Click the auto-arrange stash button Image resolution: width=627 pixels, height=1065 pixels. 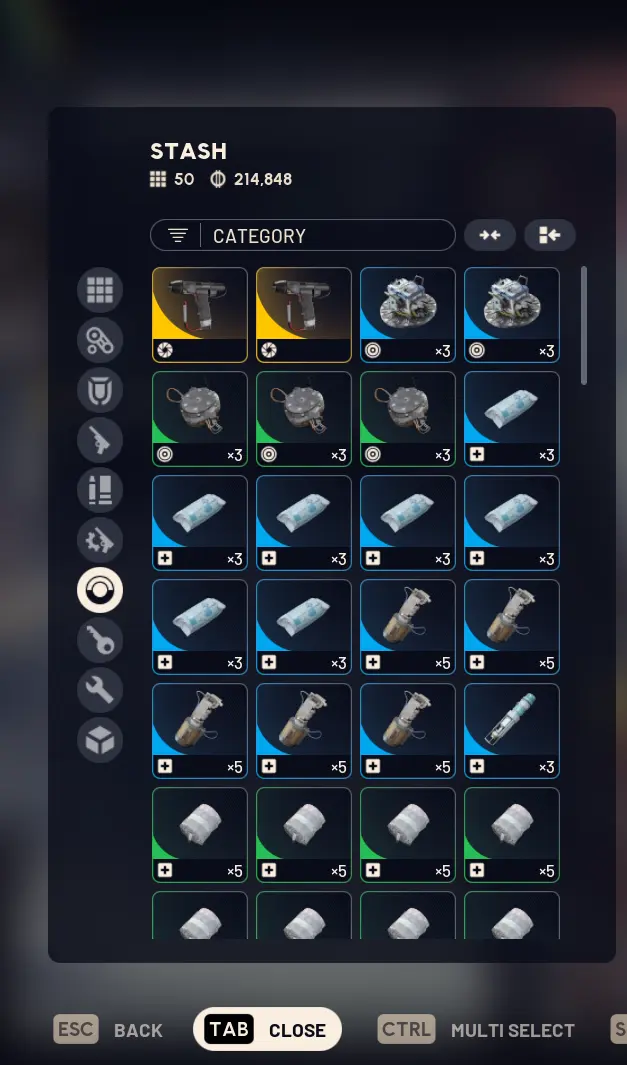550,235
